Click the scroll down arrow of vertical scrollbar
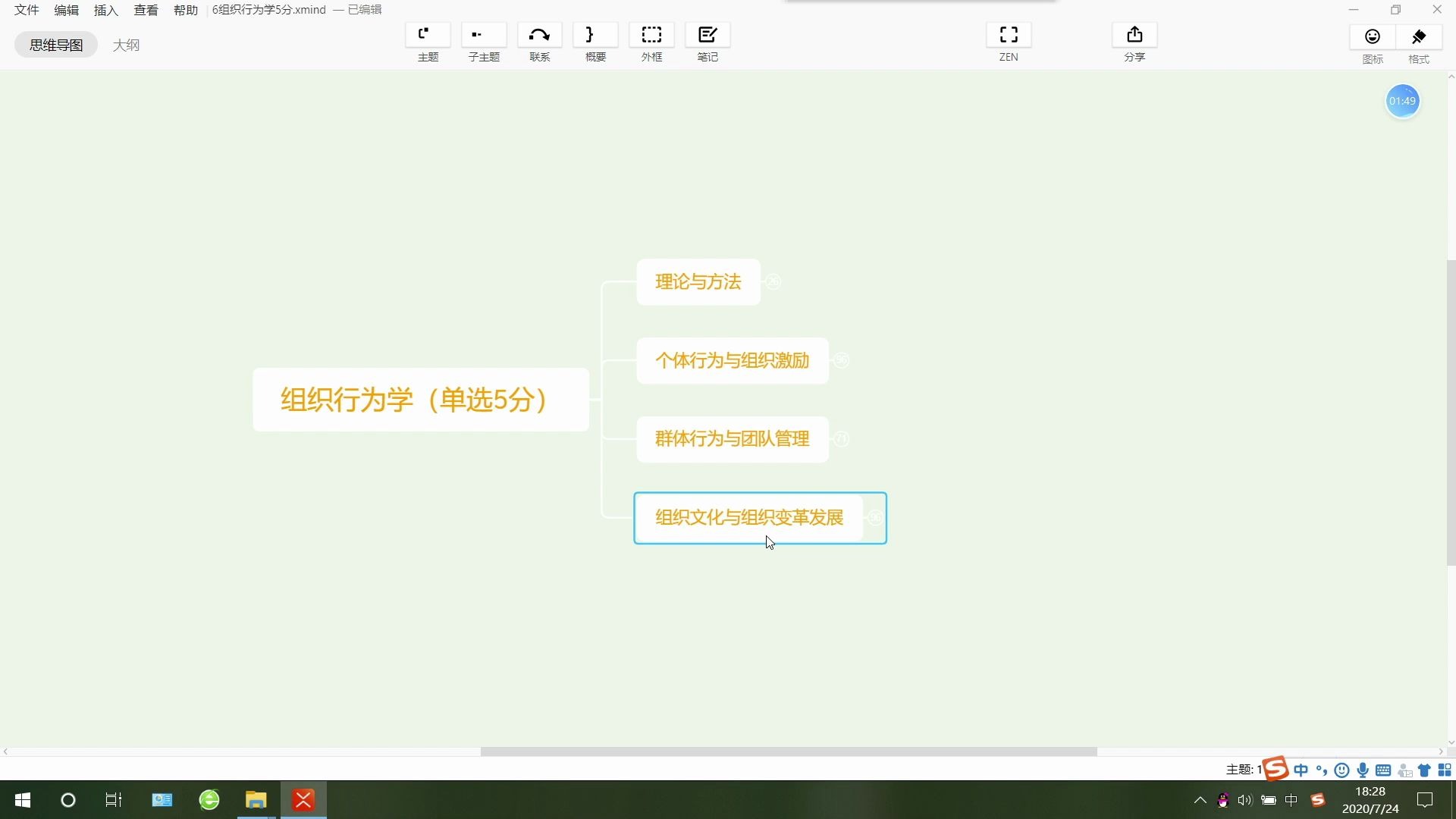Viewport: 1456px width, 819px height. pos(1451,742)
